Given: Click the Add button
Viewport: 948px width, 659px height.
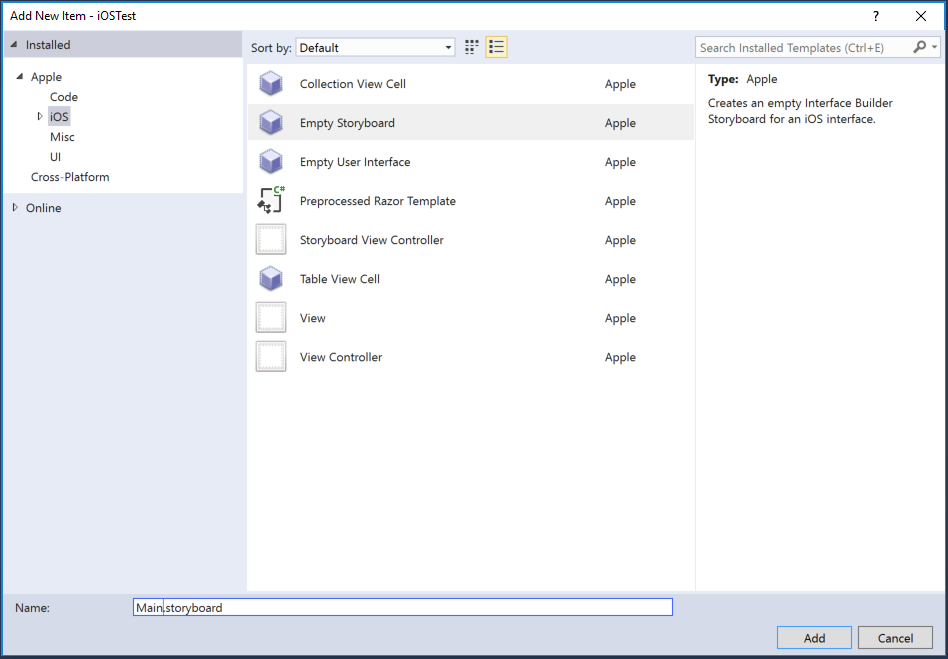Looking at the screenshot, I should 814,638.
